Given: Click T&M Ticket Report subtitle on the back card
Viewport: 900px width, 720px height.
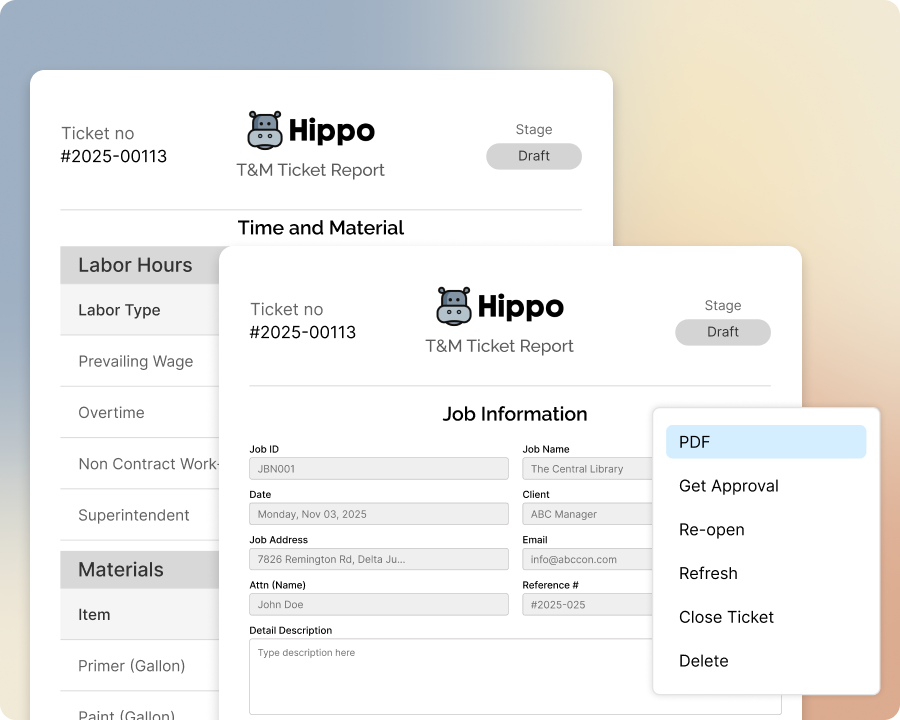Looking at the screenshot, I should 311,171.
